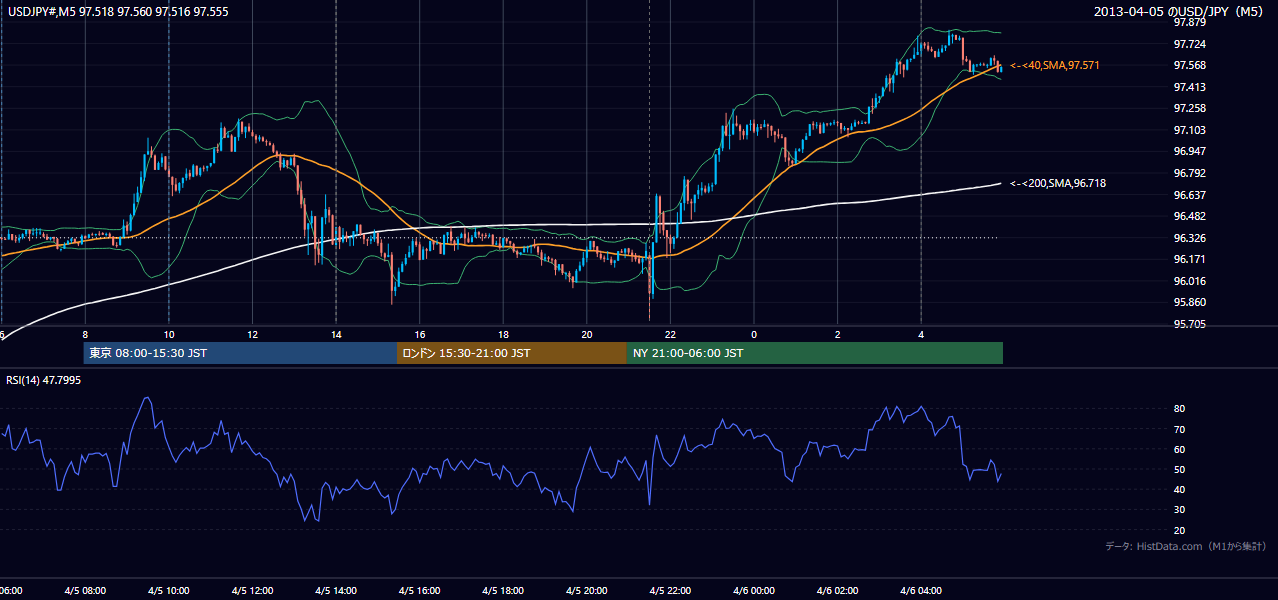Click the hour tick 22 under the price chart
The image size is (1278, 600).
tap(670, 335)
